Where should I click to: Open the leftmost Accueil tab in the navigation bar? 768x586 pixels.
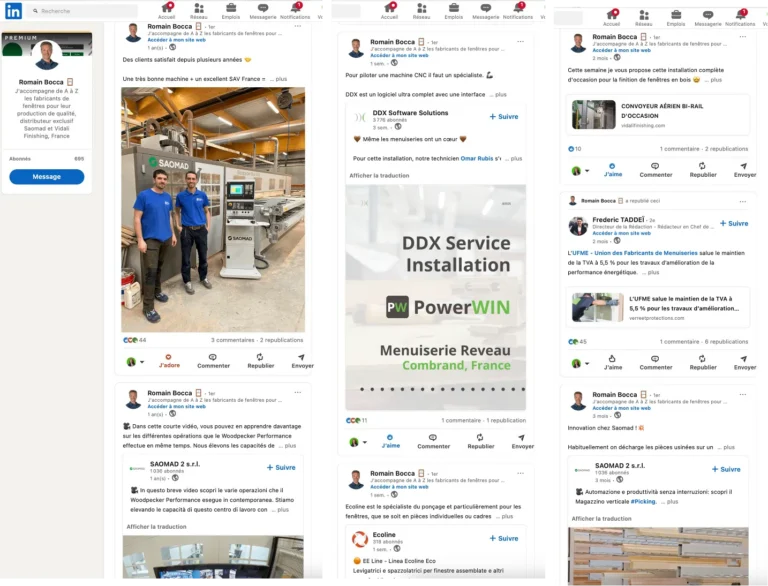tap(167, 11)
